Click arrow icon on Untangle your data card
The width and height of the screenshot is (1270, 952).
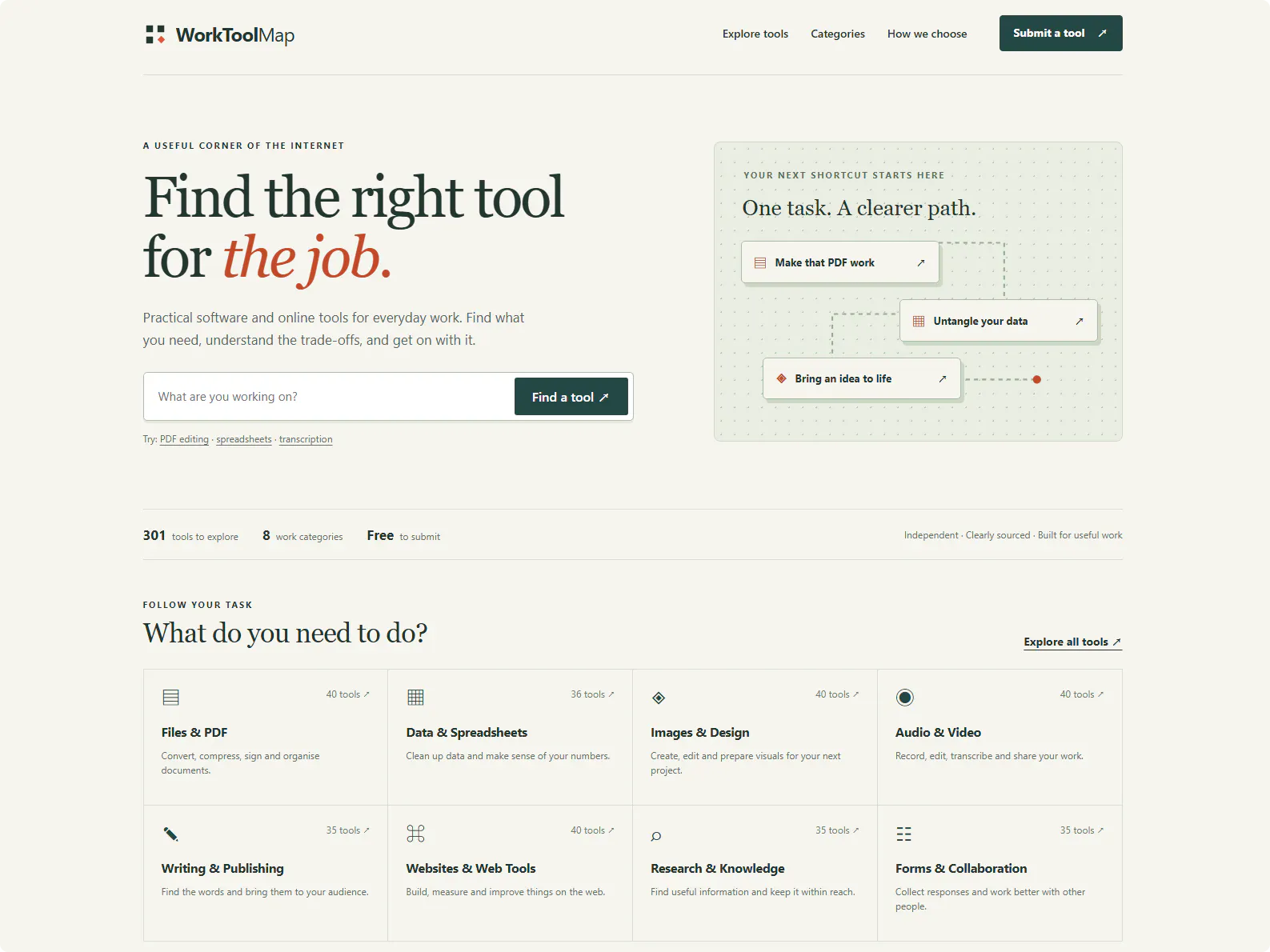pyautogui.click(x=1080, y=321)
